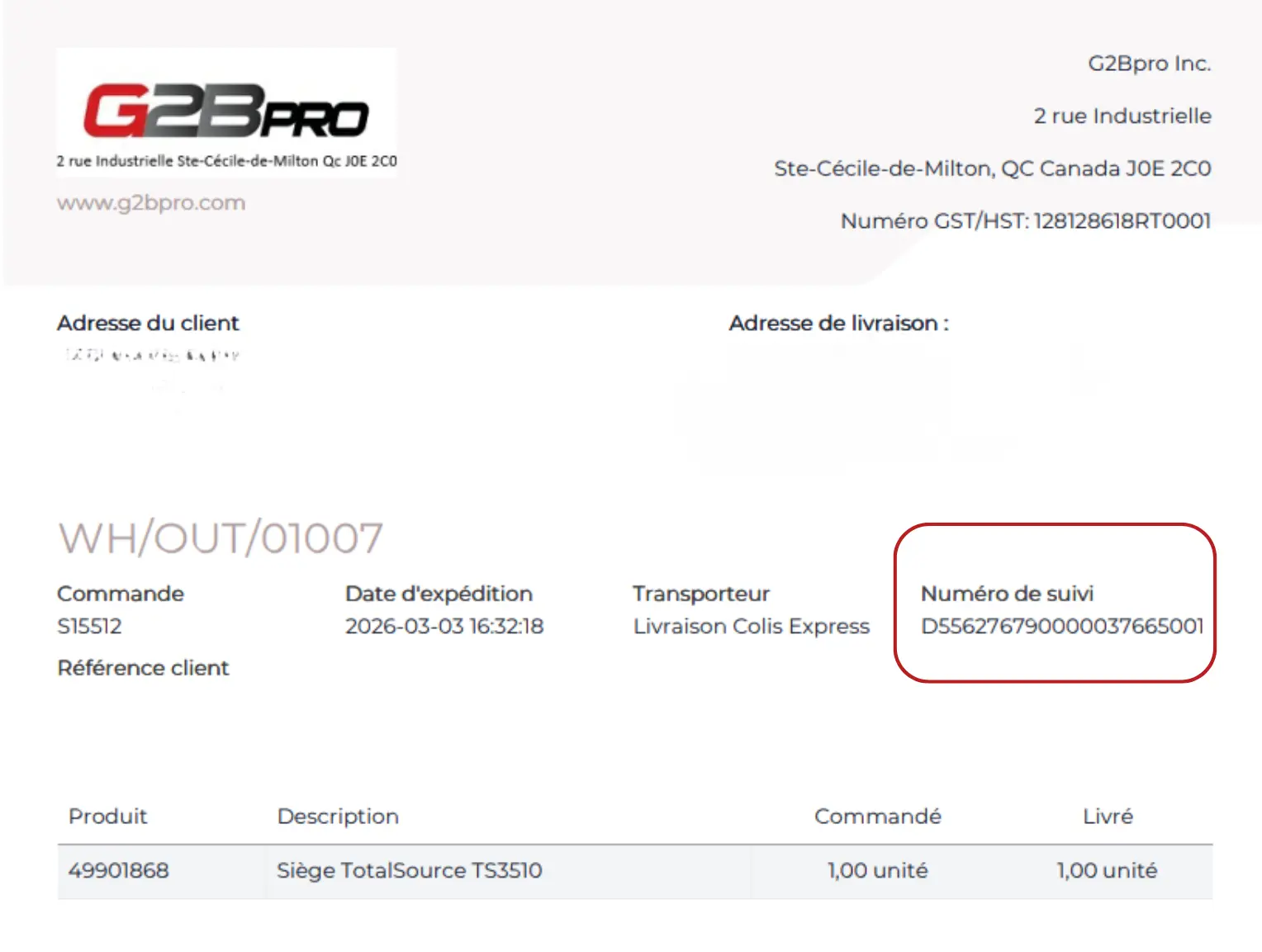The image size is (1262, 952).
Task: Select product number 49901868
Action: point(118,871)
